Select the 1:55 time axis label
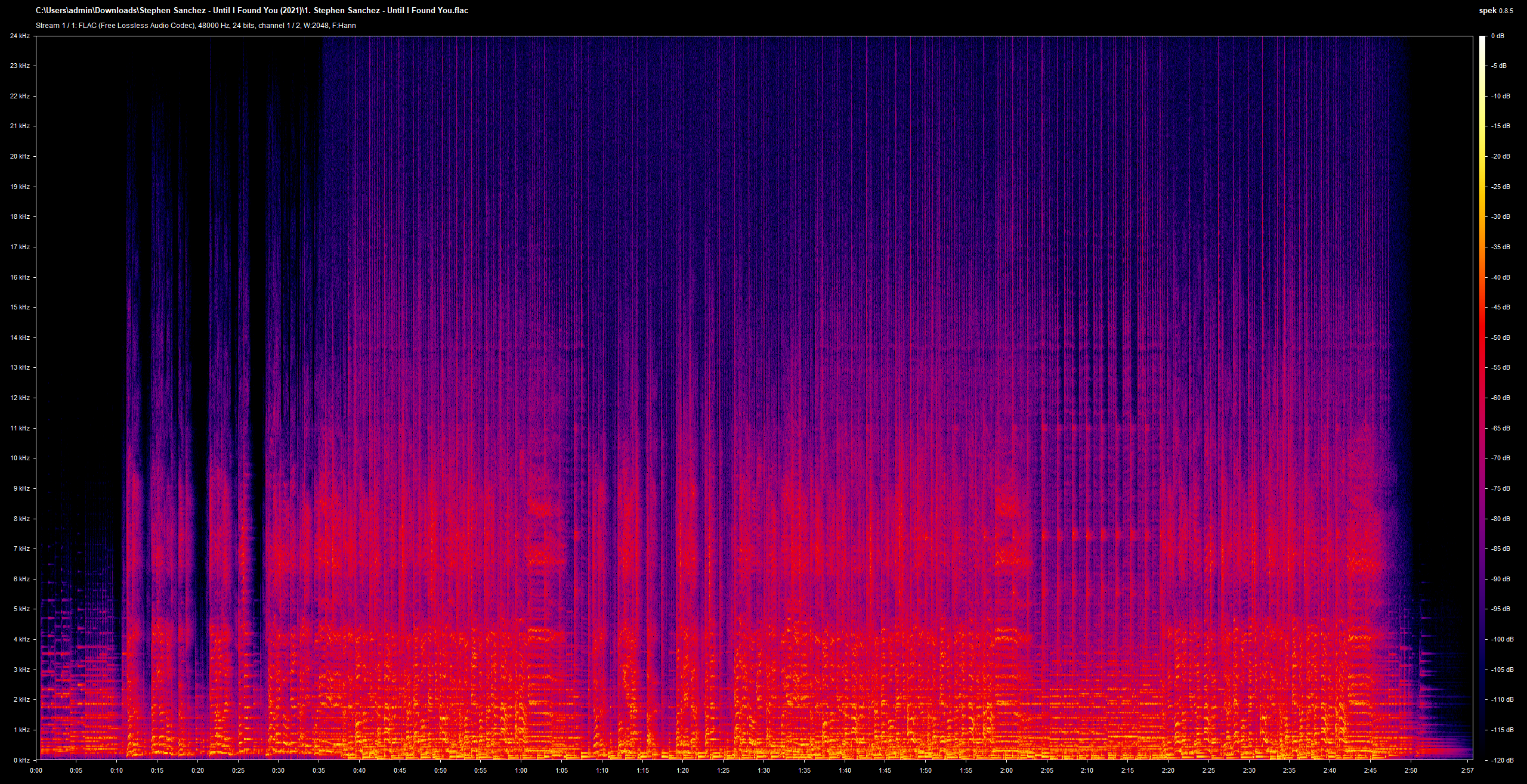Viewport: 1527px width, 784px height. coord(966,770)
